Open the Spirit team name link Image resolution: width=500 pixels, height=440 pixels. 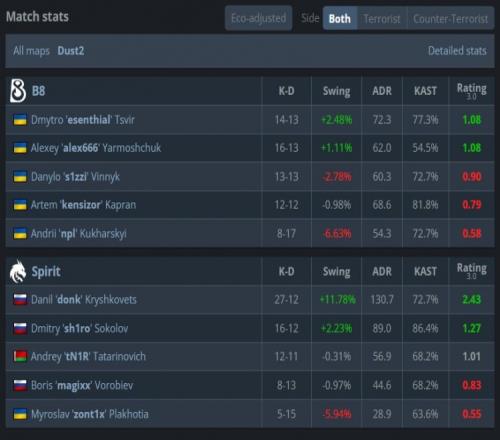pos(46,271)
